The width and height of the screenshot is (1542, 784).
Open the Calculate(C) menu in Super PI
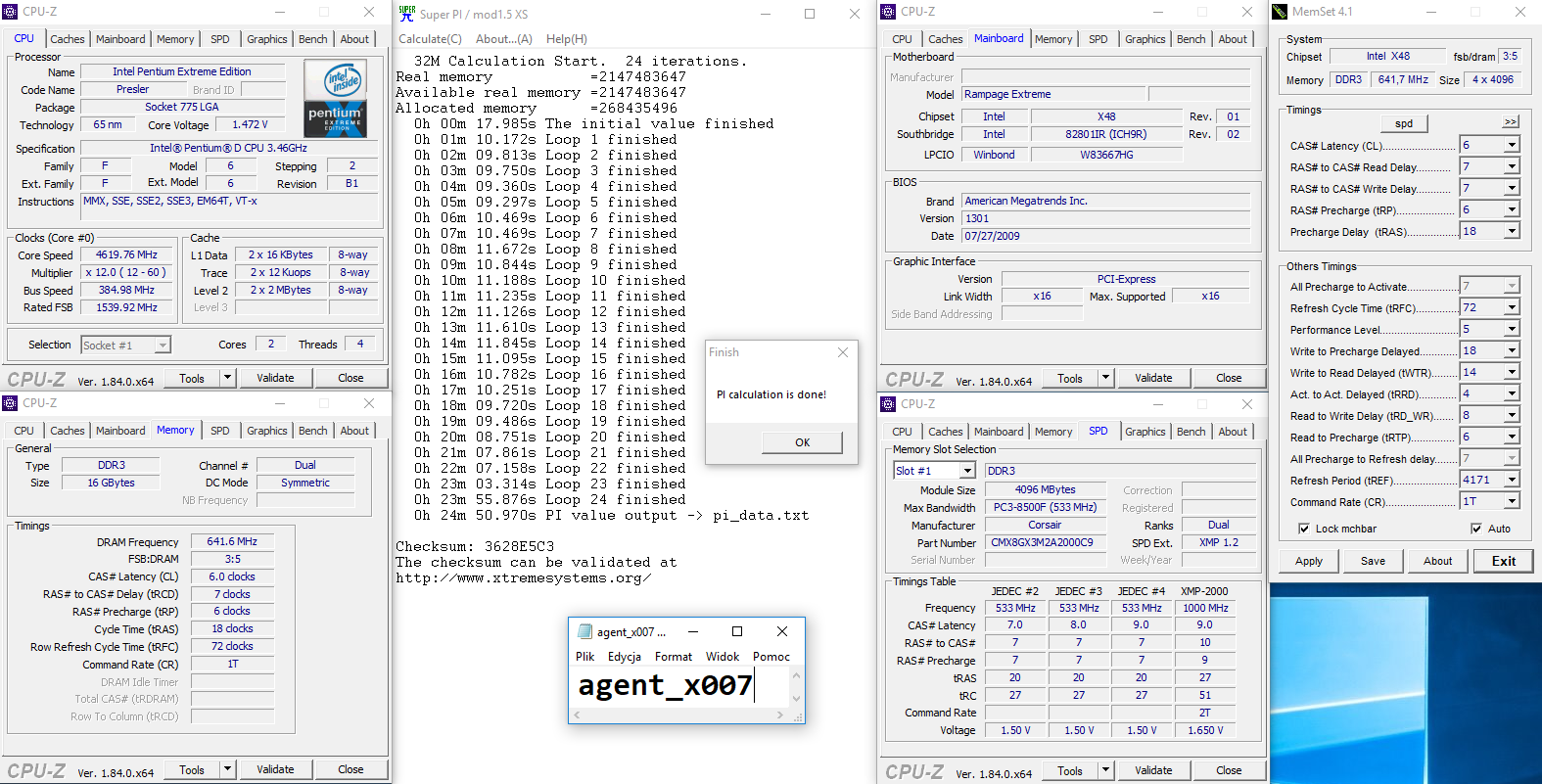pyautogui.click(x=430, y=39)
